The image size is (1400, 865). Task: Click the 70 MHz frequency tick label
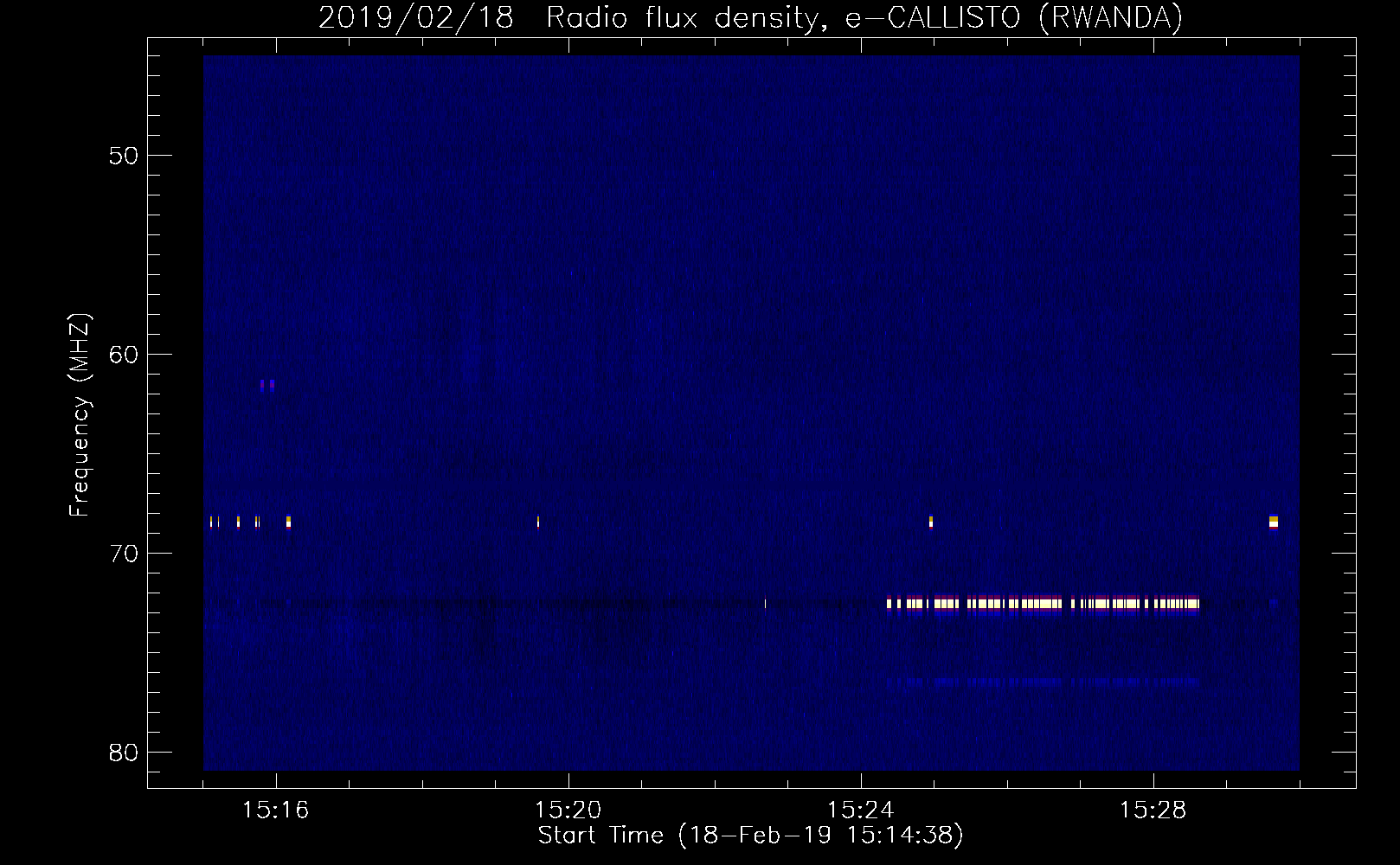[x=124, y=554]
